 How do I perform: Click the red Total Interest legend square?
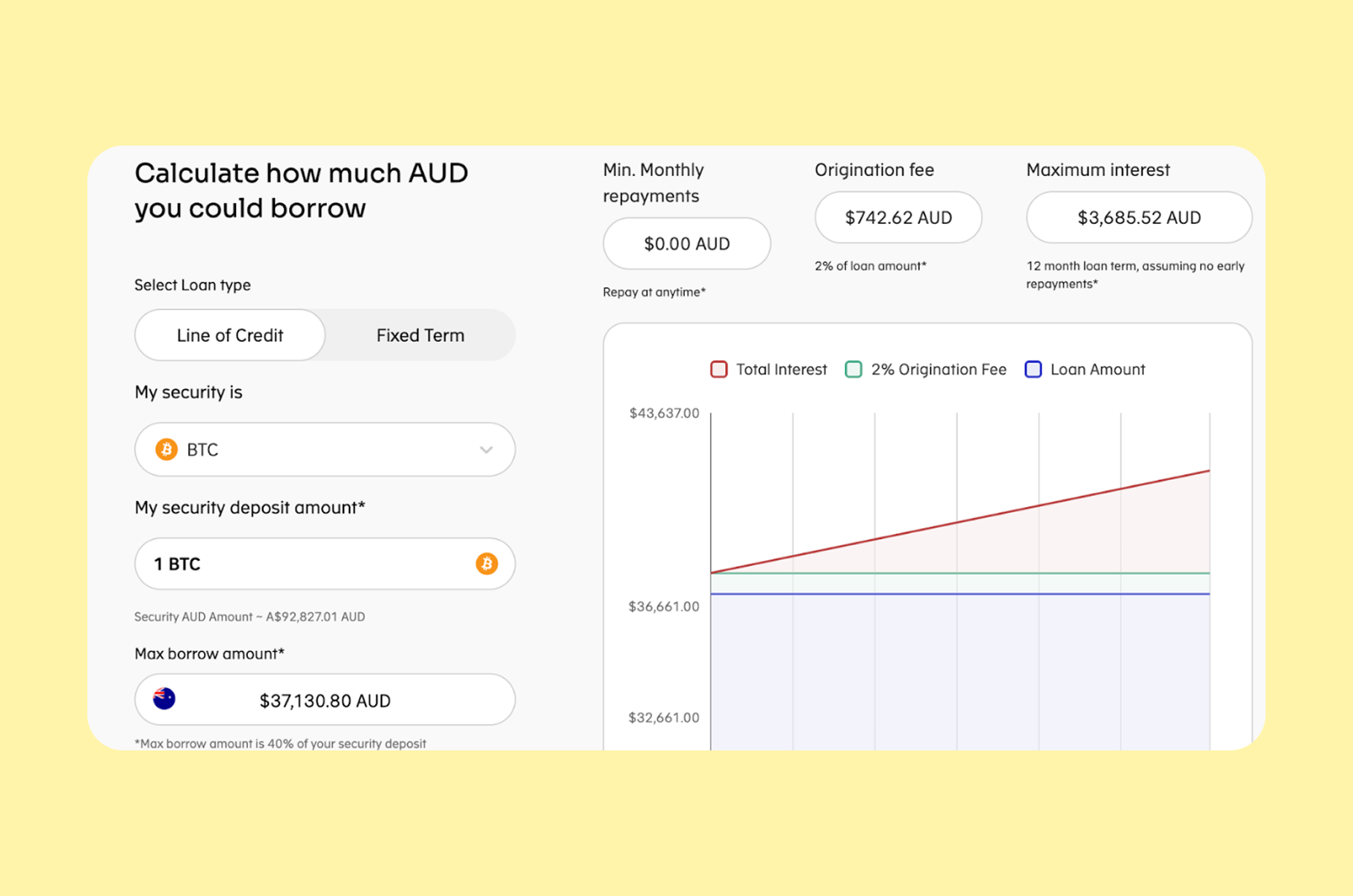pyautogui.click(x=718, y=369)
